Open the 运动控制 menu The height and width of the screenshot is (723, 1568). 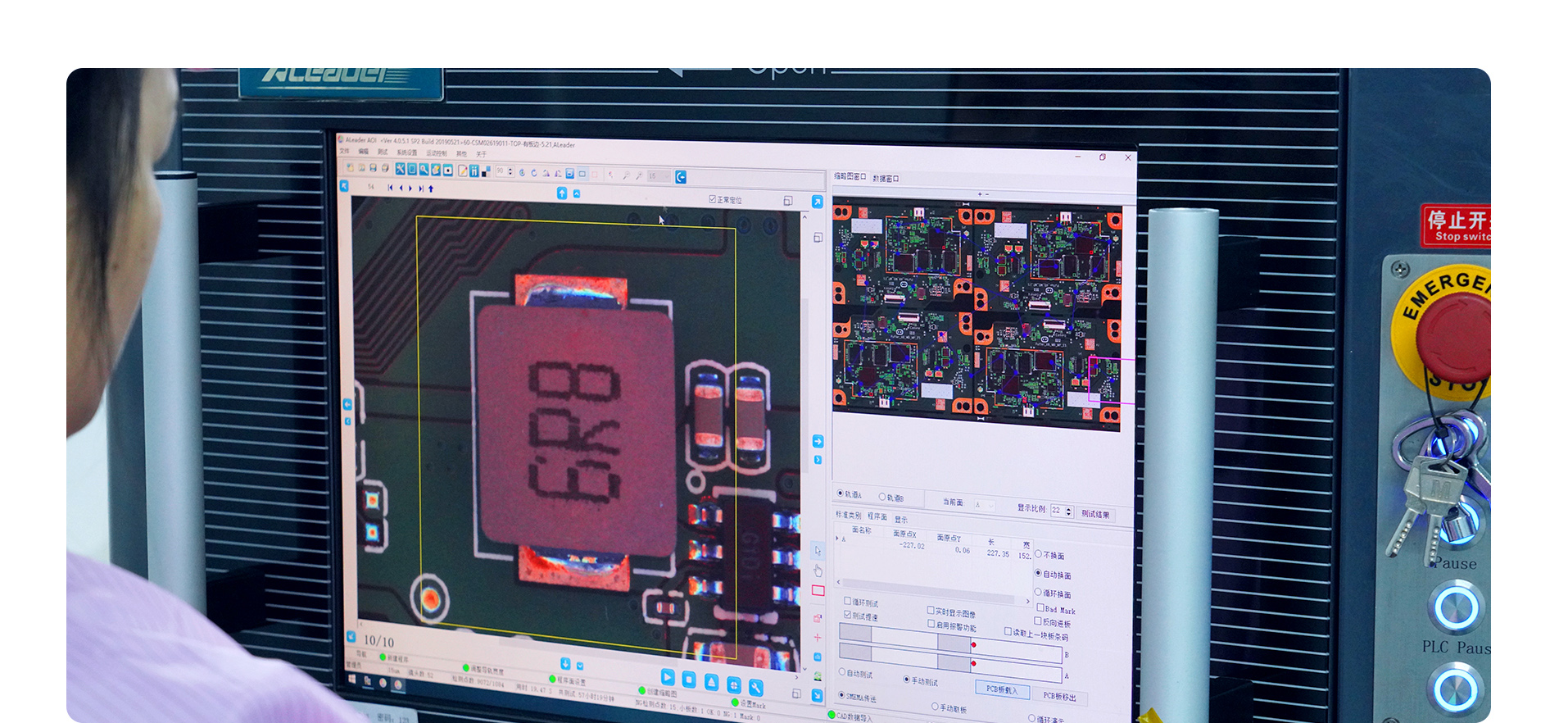(436, 153)
